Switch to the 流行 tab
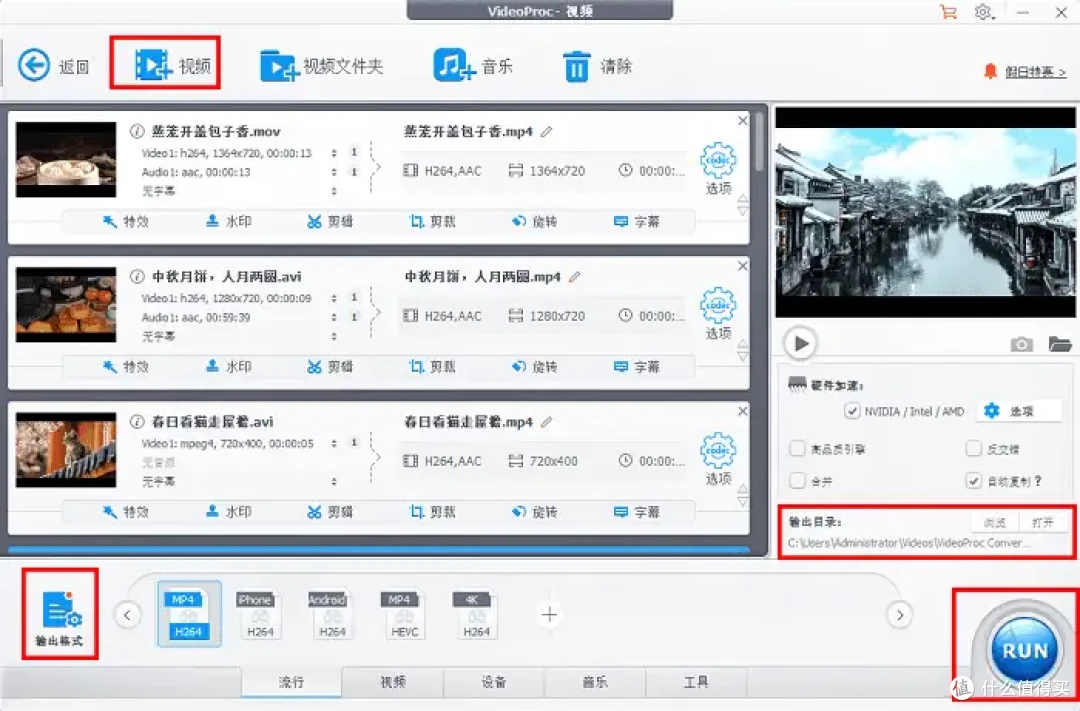This screenshot has height=711, width=1080. (x=291, y=682)
